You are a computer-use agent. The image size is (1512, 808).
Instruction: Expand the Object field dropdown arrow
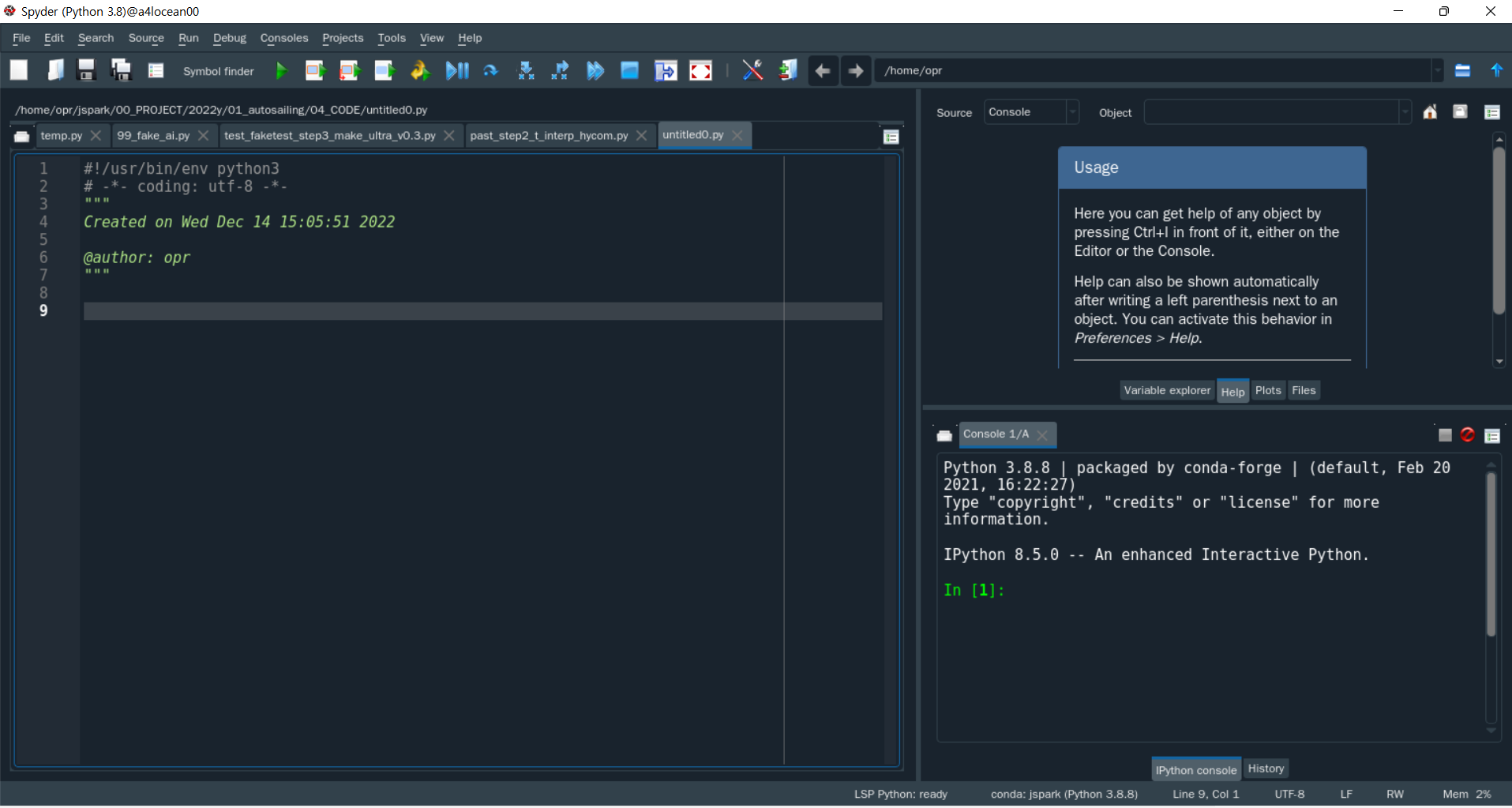click(x=1405, y=112)
